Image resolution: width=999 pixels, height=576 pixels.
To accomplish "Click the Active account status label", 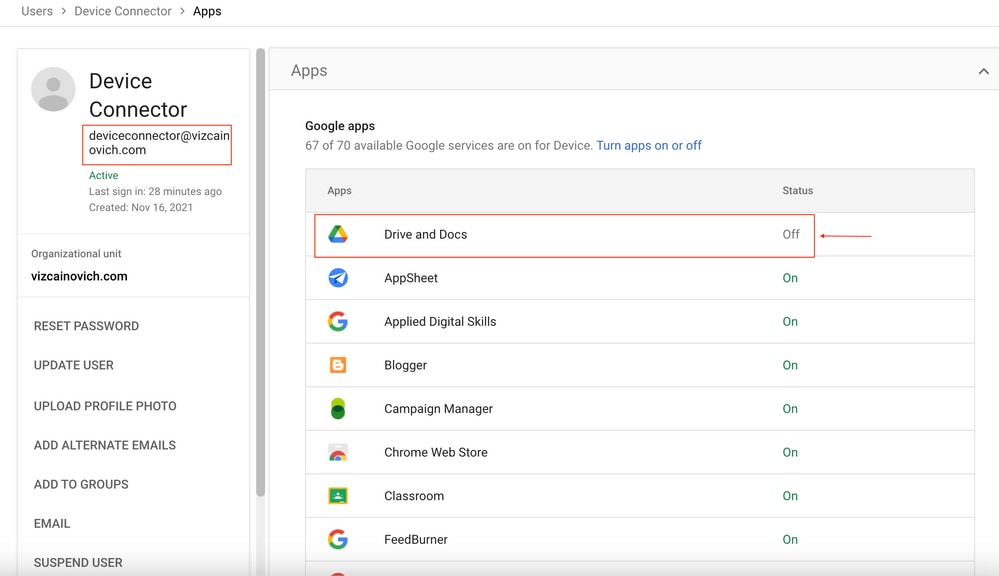I will [x=103, y=175].
